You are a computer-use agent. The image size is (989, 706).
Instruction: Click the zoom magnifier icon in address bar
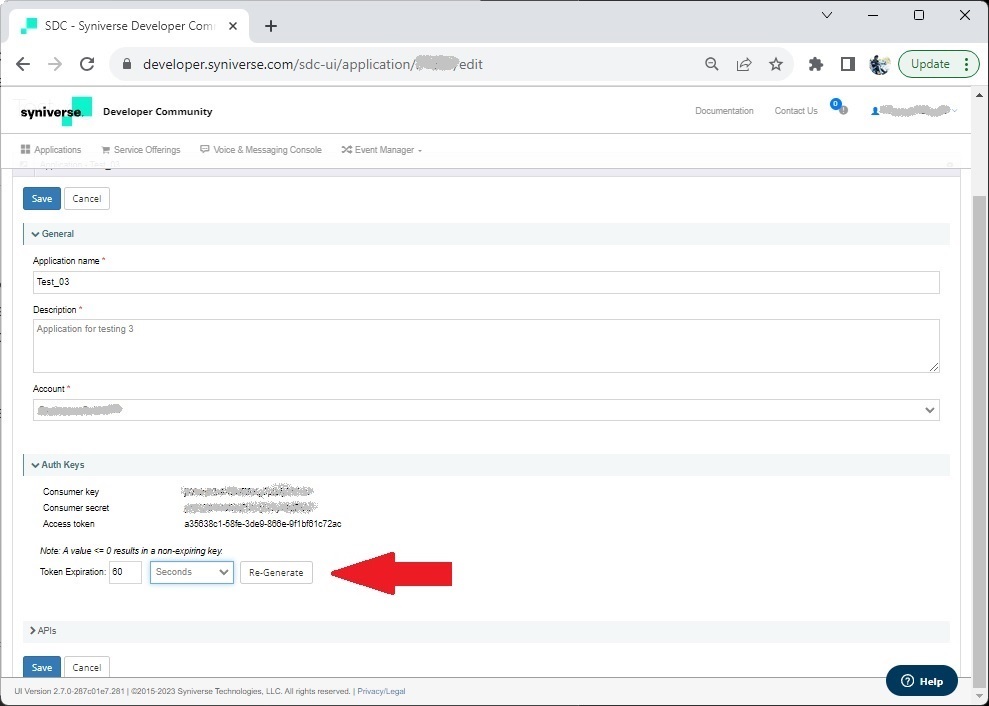click(712, 64)
